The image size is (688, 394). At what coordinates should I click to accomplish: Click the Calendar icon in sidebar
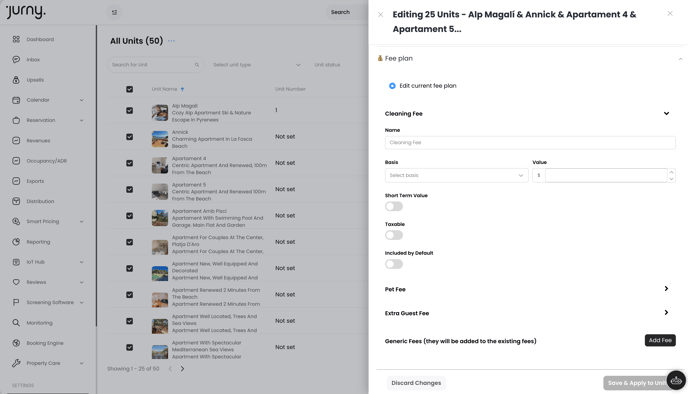[16, 100]
